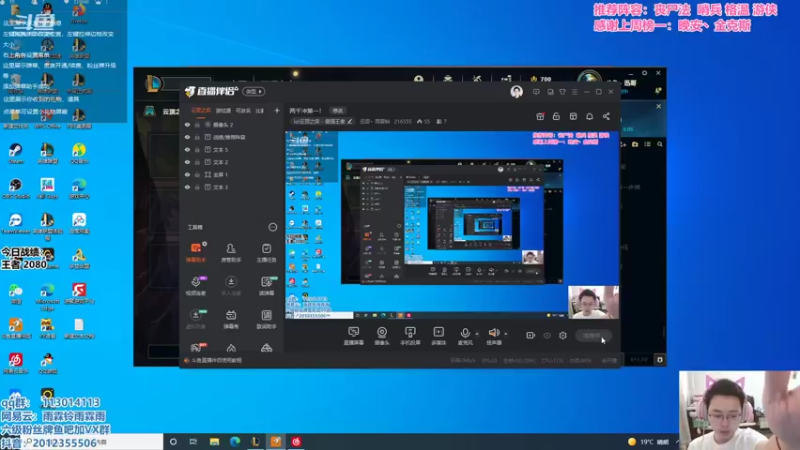Expand speaker options arrow
800x450 pixels.
[506, 334]
